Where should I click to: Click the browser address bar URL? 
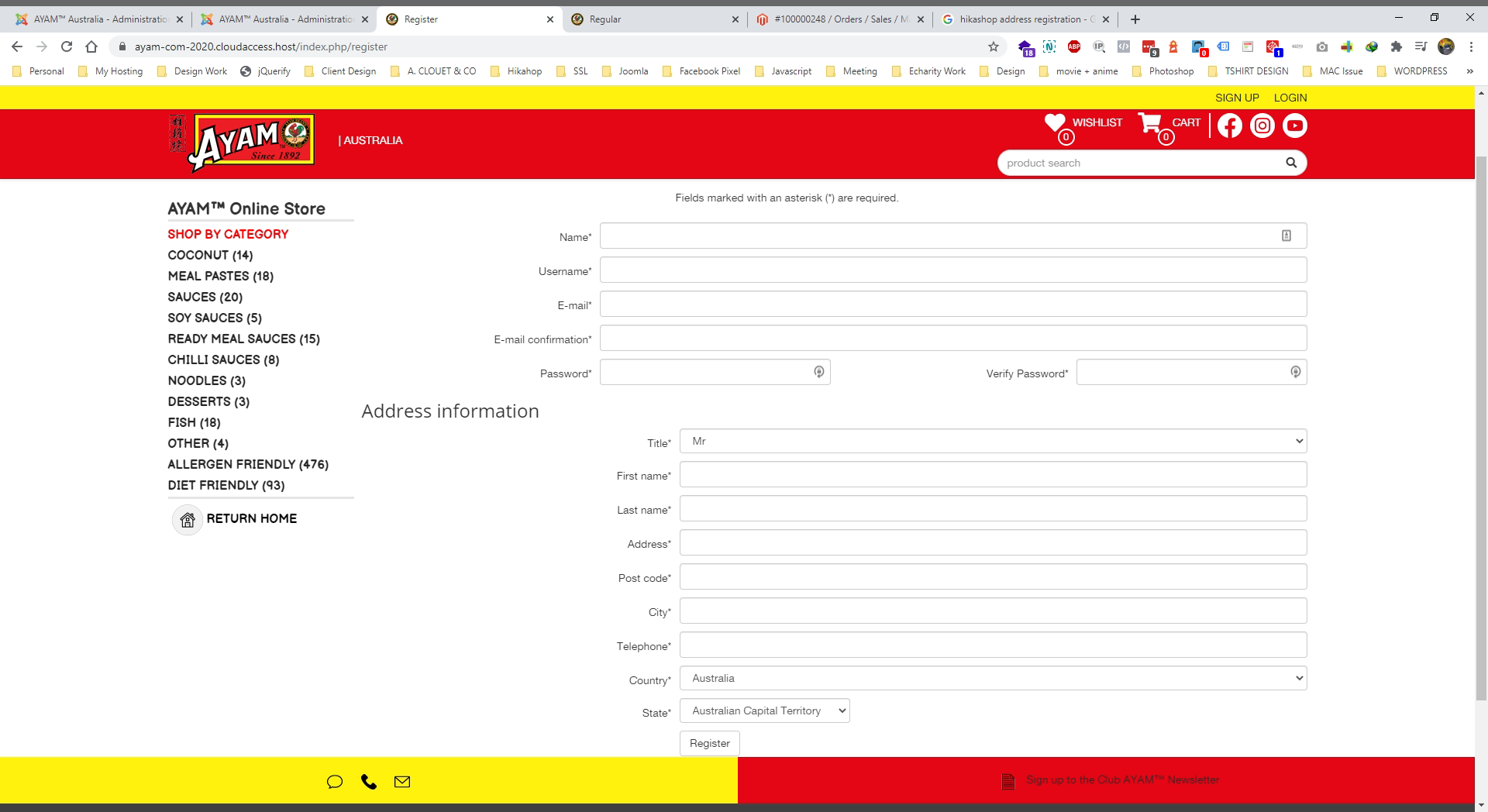(261, 46)
